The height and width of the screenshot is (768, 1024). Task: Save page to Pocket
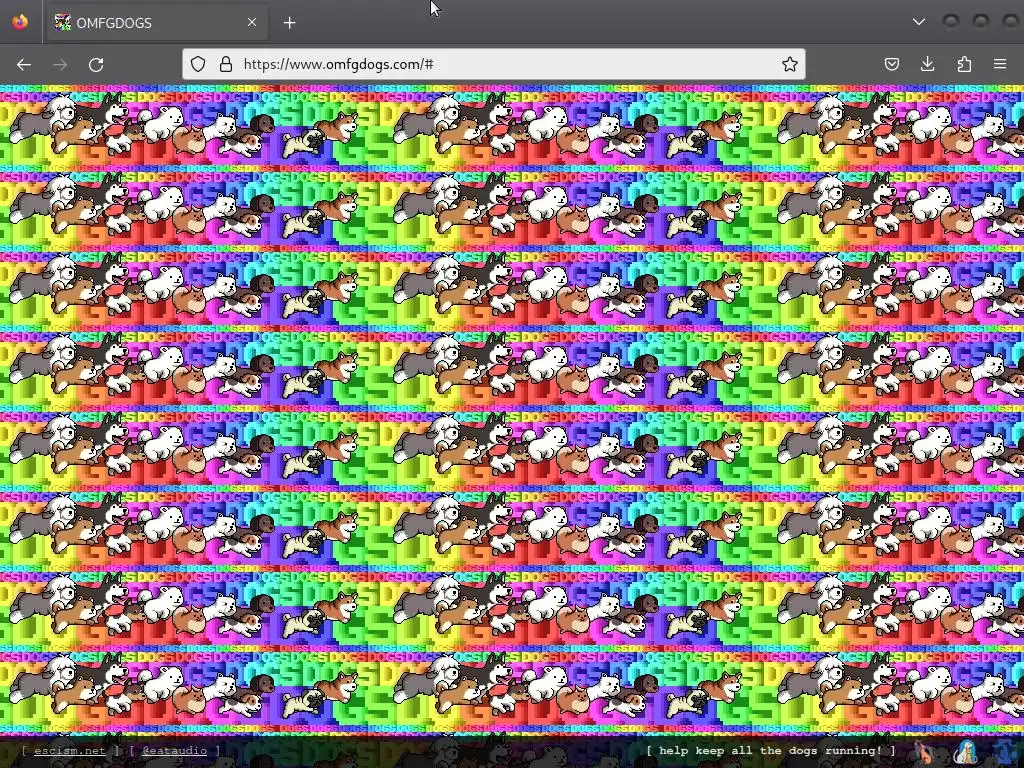point(891,64)
